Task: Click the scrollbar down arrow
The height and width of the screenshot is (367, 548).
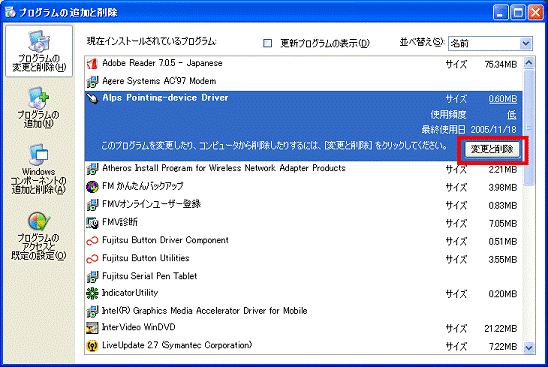Action: pos(529,347)
